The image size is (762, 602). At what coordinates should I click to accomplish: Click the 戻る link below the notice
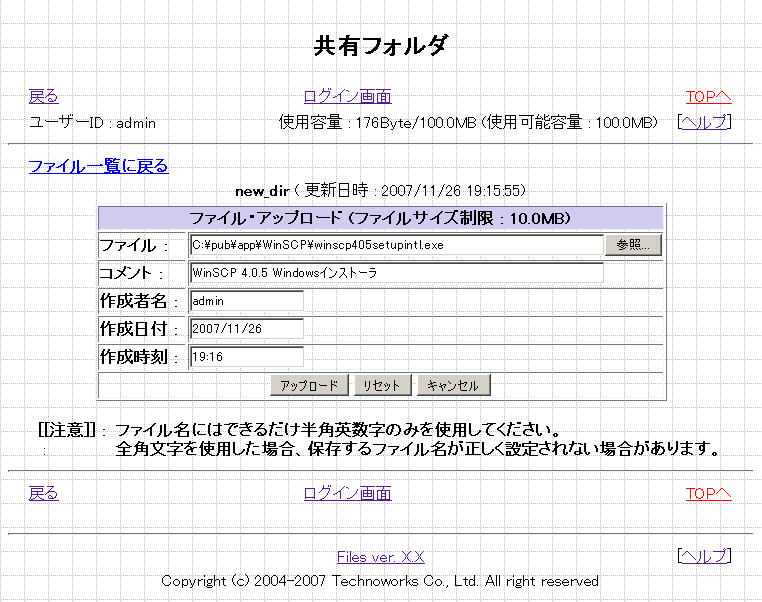(x=43, y=493)
